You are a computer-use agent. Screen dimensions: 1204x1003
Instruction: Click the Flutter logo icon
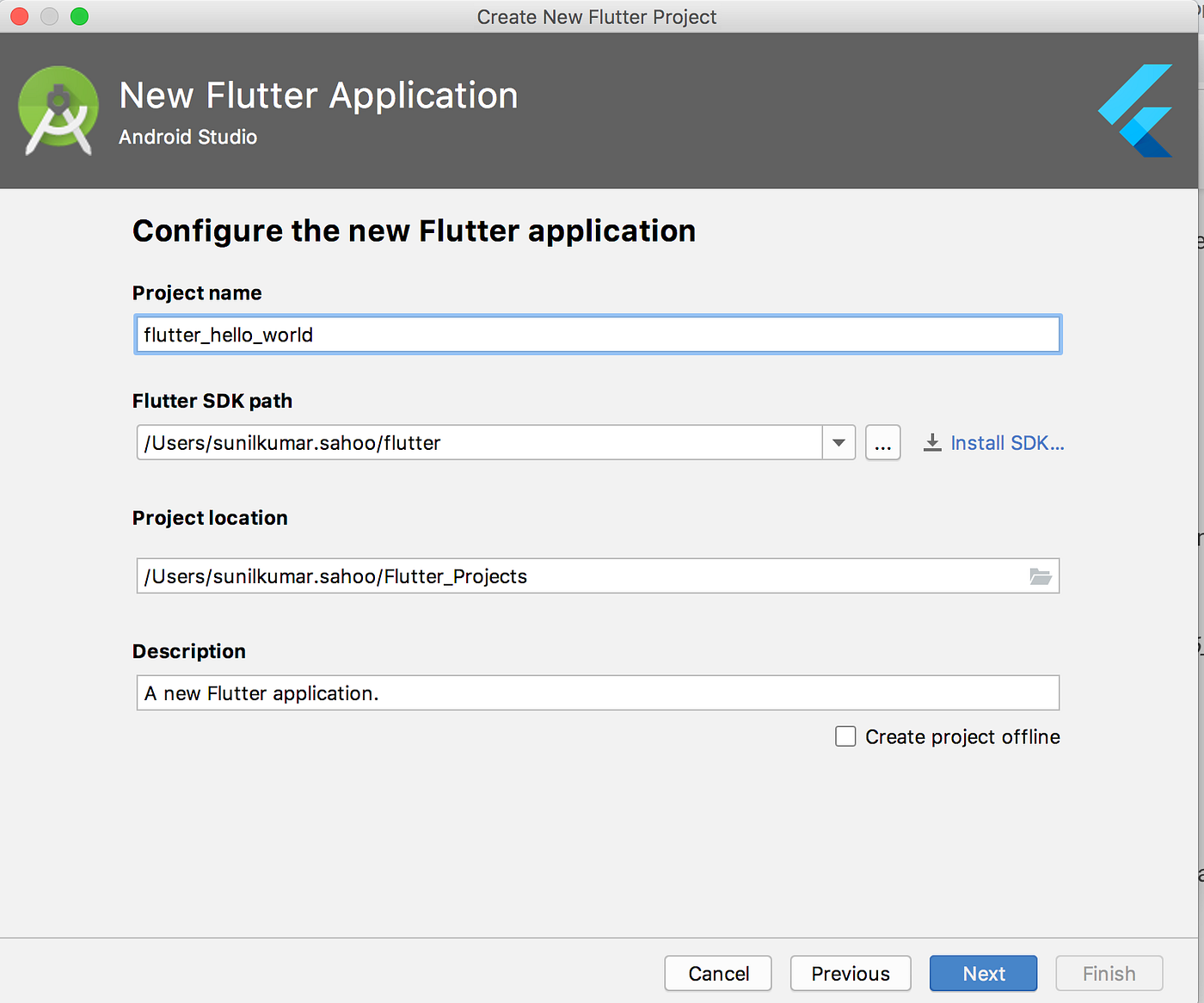tap(1133, 110)
